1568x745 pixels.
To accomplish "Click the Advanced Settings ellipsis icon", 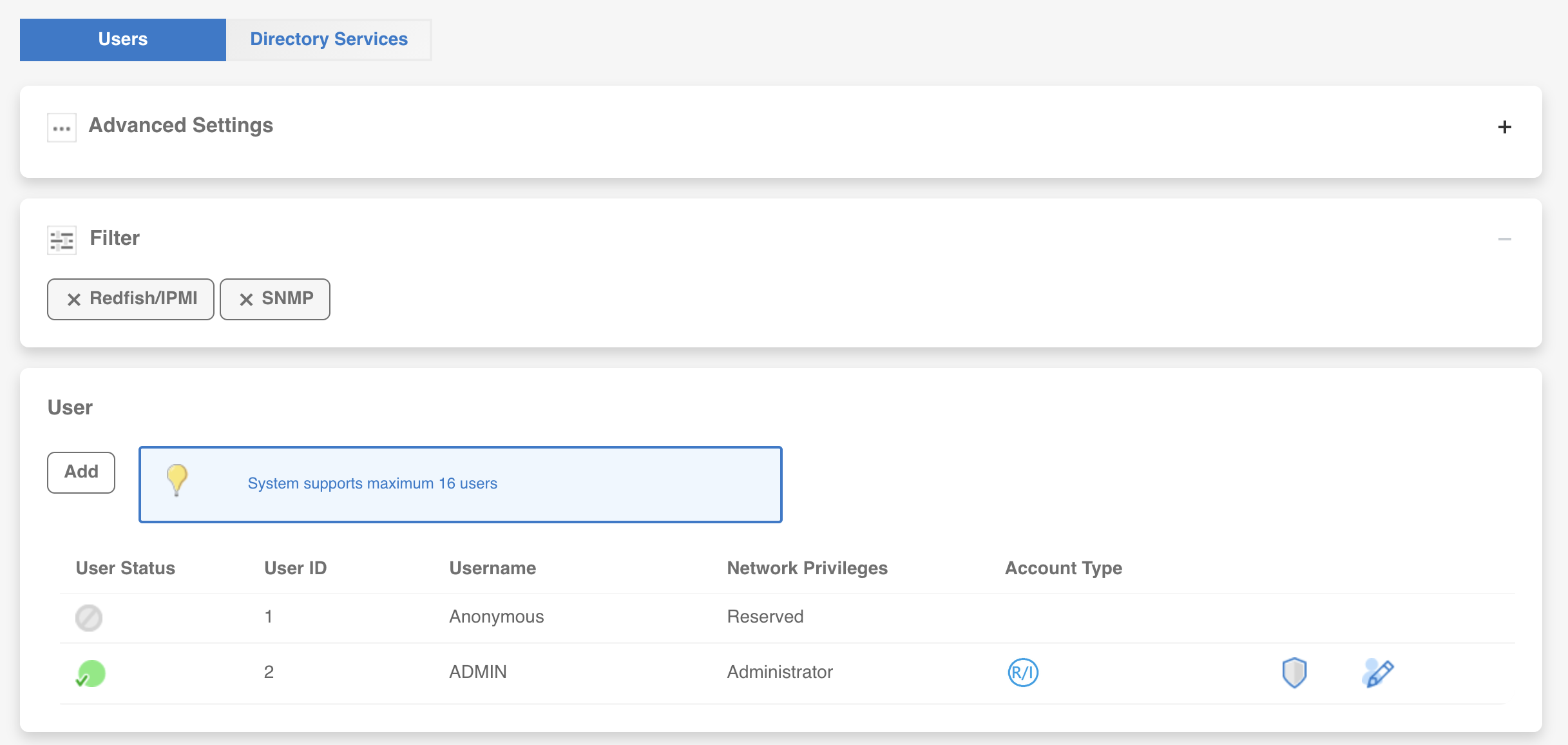I will (61, 126).
